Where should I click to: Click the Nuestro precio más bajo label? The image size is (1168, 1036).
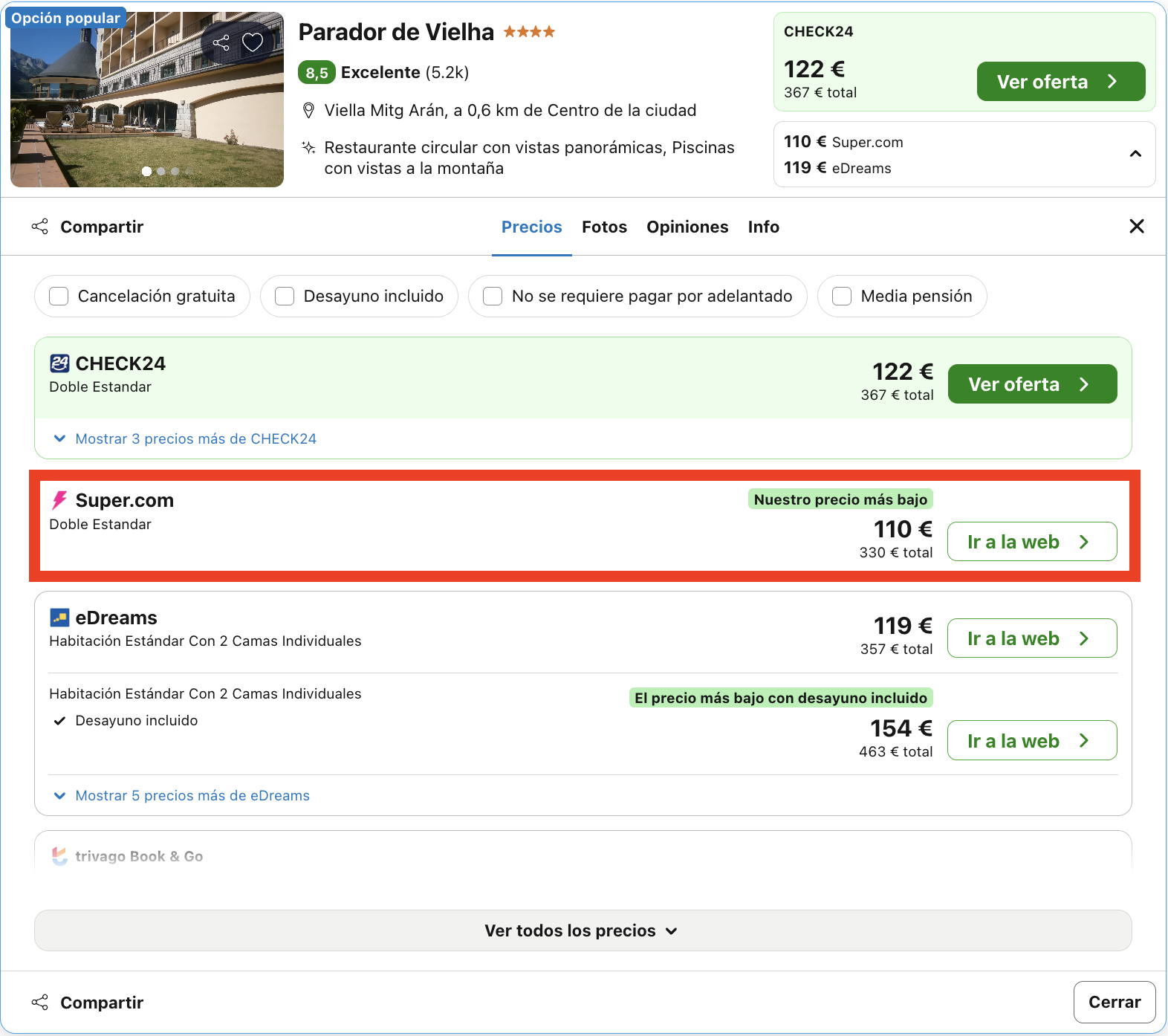pyautogui.click(x=840, y=499)
